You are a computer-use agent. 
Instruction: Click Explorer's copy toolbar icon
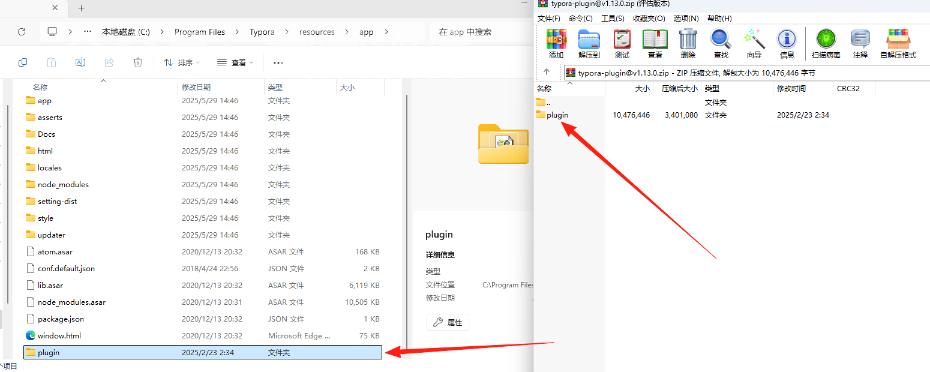[x=22, y=62]
